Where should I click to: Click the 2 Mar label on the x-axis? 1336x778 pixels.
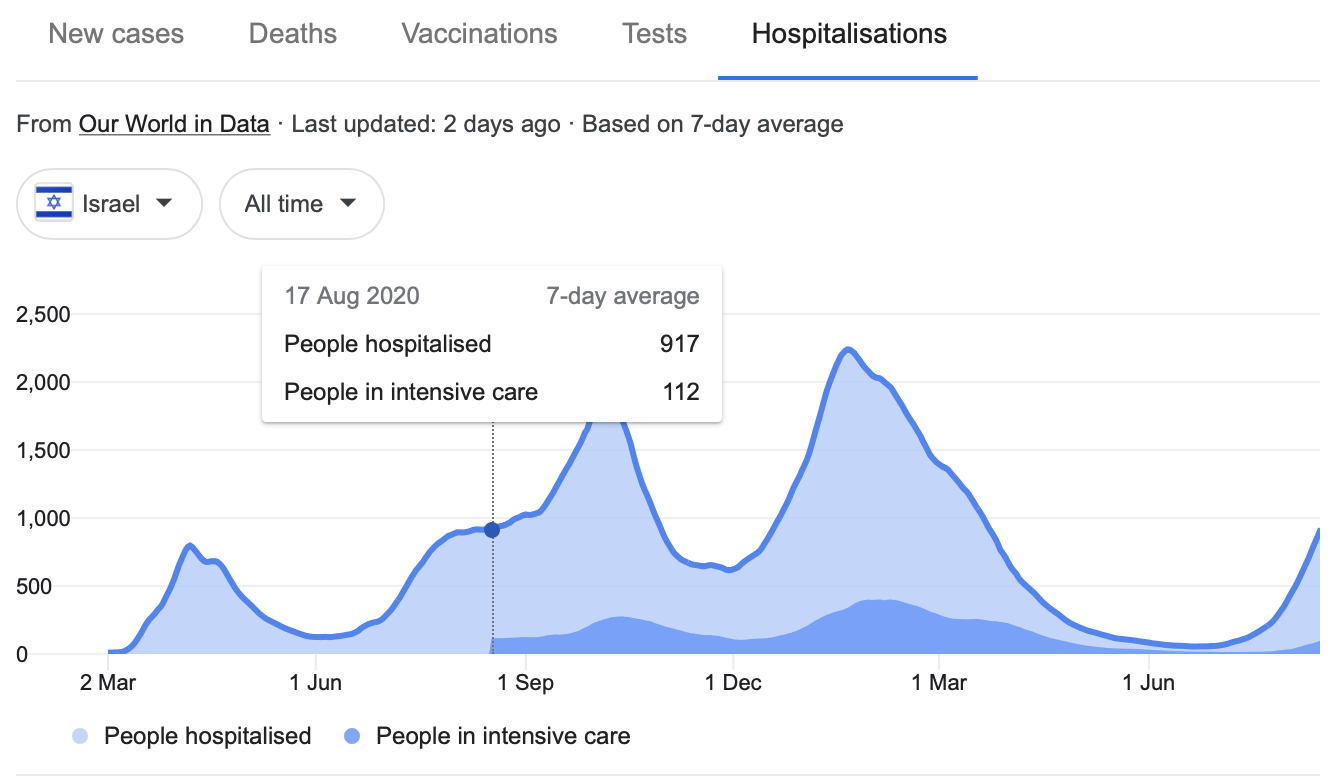coord(108,684)
